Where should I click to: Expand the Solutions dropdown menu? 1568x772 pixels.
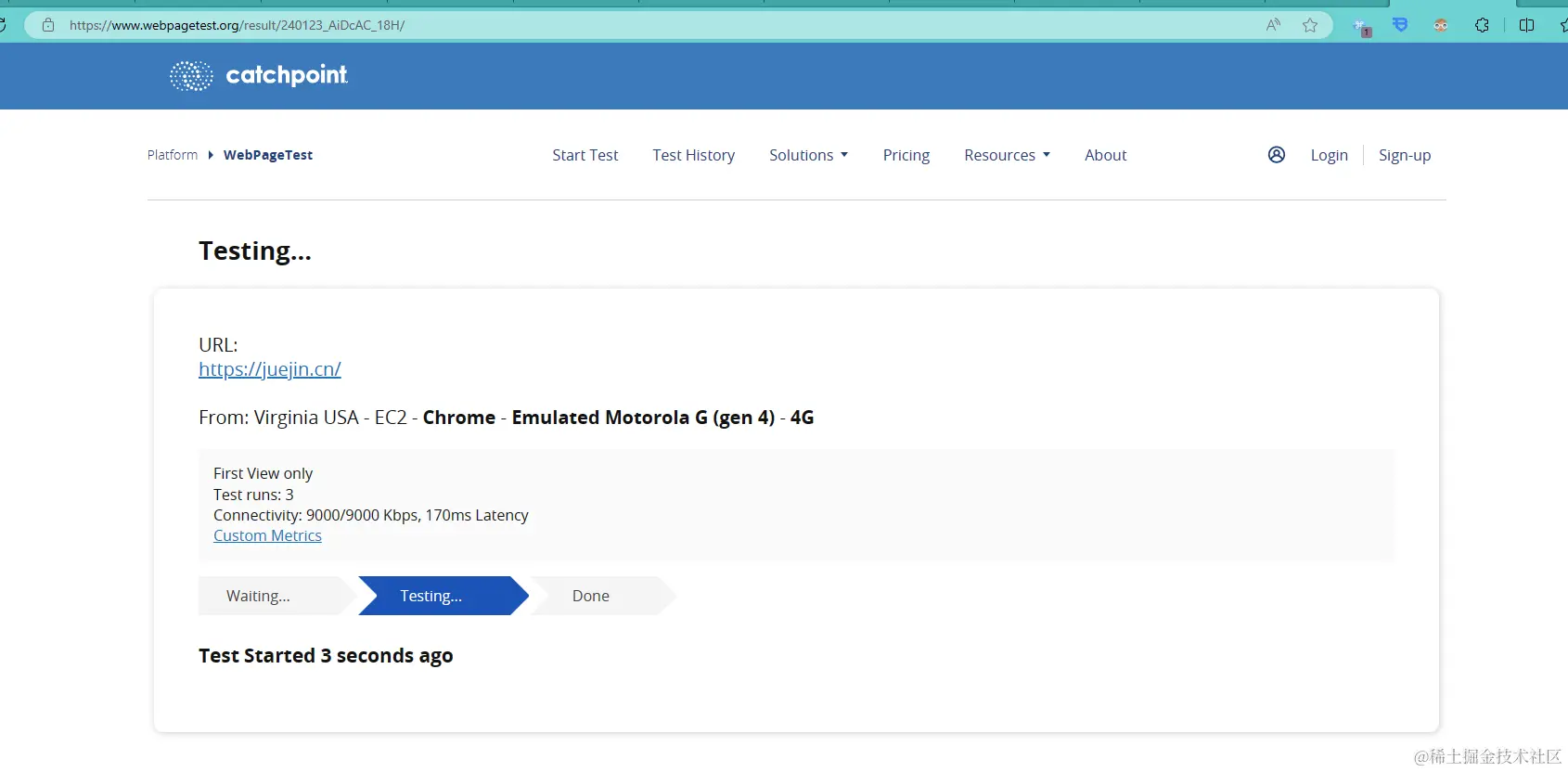[x=809, y=155]
